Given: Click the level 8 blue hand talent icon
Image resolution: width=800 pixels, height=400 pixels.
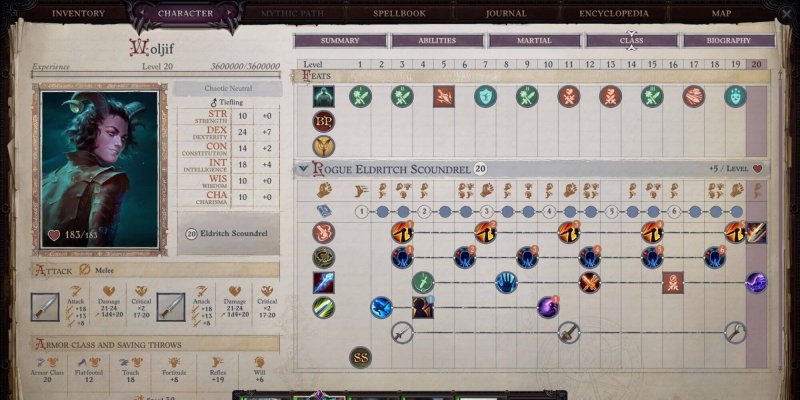Looking at the screenshot, I should [x=506, y=282].
